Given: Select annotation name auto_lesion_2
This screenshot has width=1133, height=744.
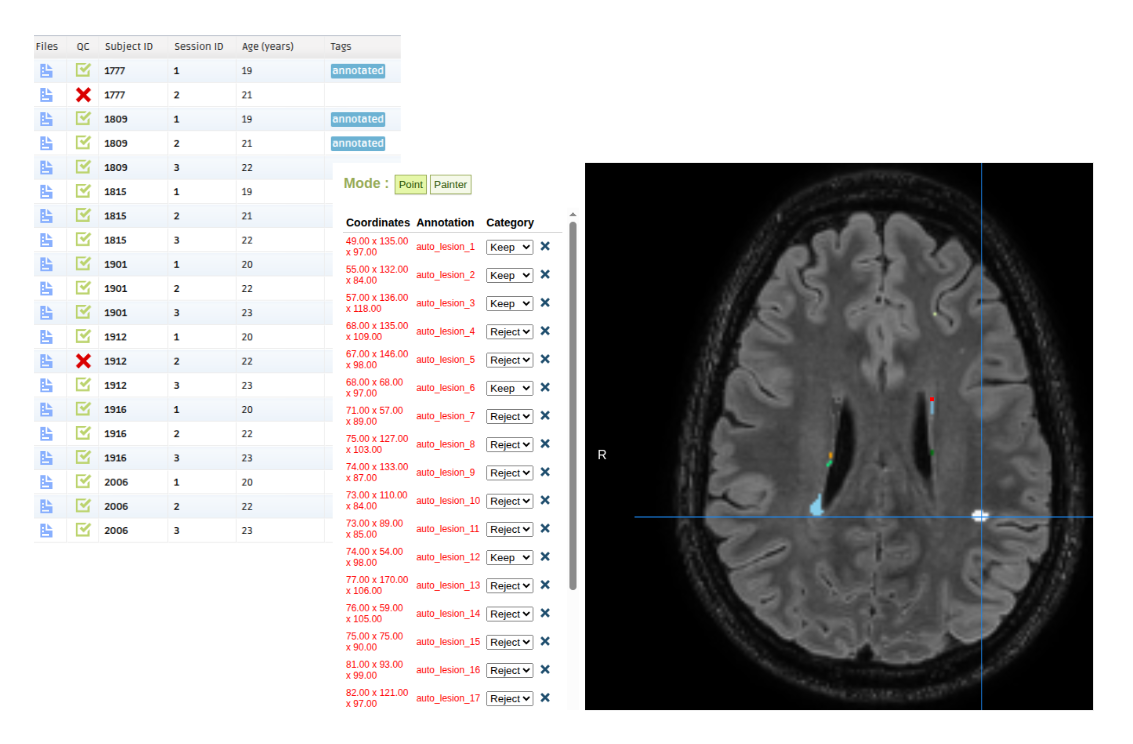Looking at the screenshot, I should click(445, 274).
